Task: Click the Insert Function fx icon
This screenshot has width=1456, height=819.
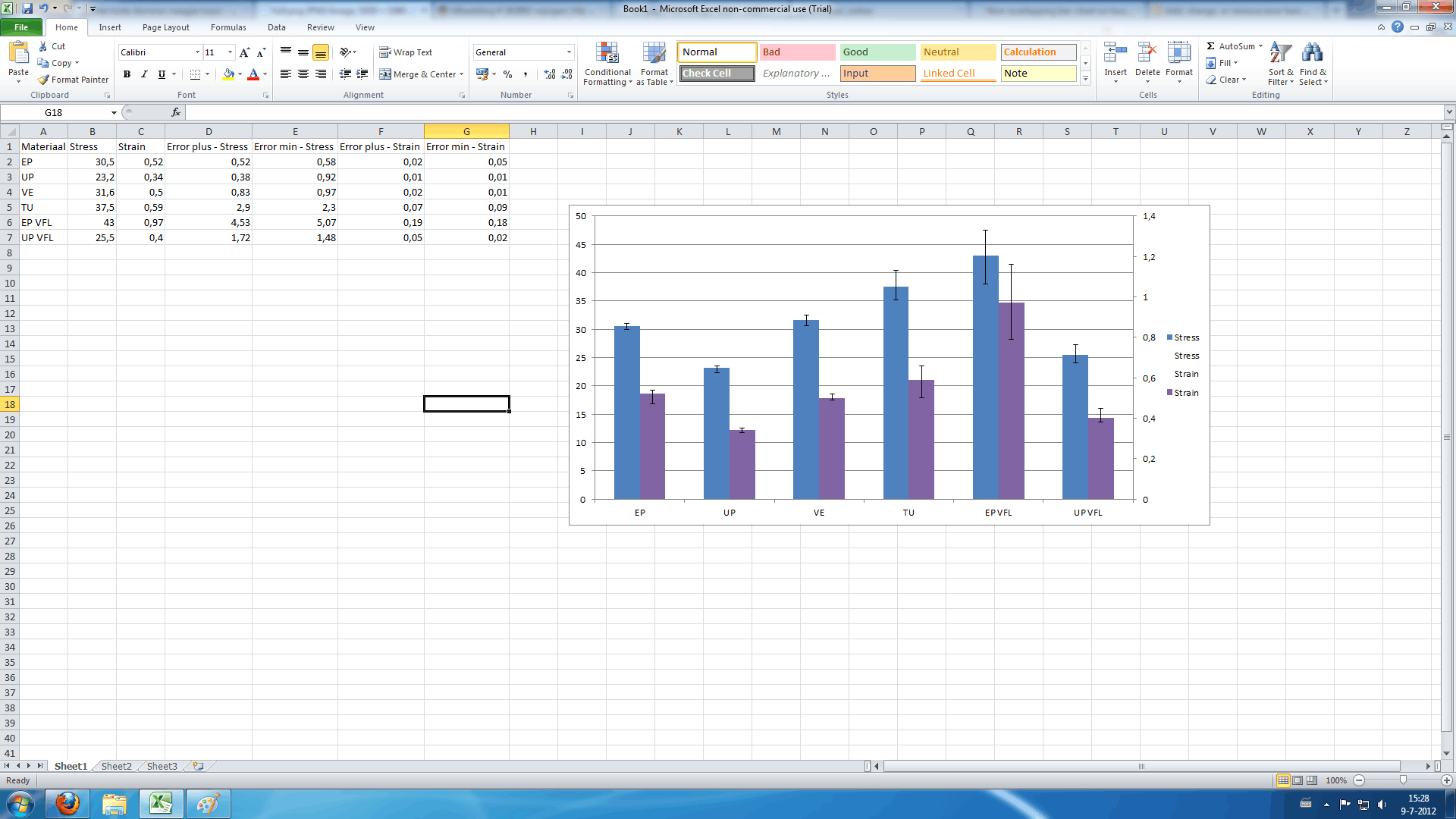Action: pyautogui.click(x=176, y=112)
